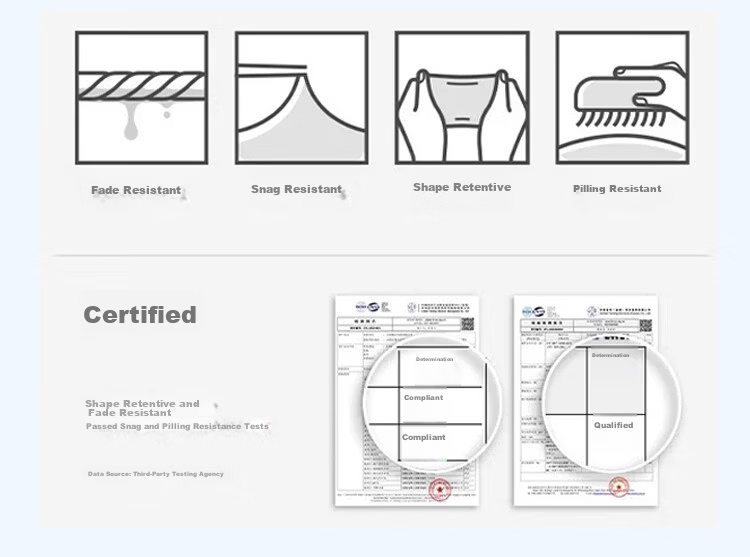The image size is (750, 557).
Task: Click the 'Certified' heading
Action: [x=140, y=315]
